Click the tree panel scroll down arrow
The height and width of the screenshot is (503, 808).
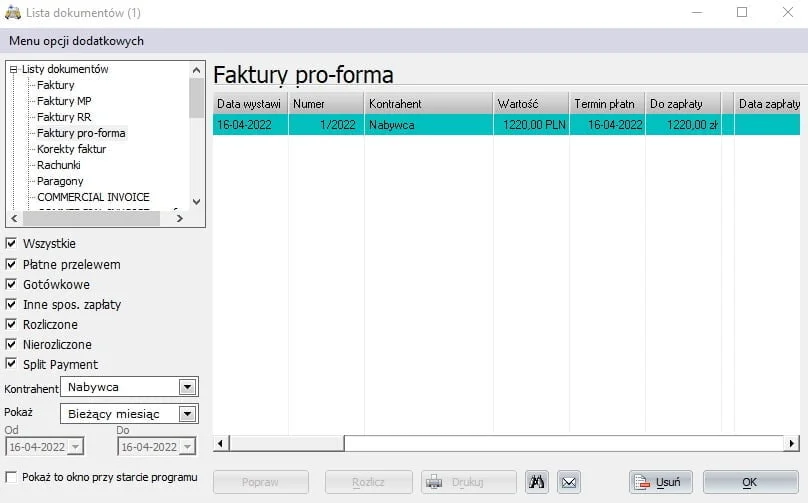tap(196, 202)
